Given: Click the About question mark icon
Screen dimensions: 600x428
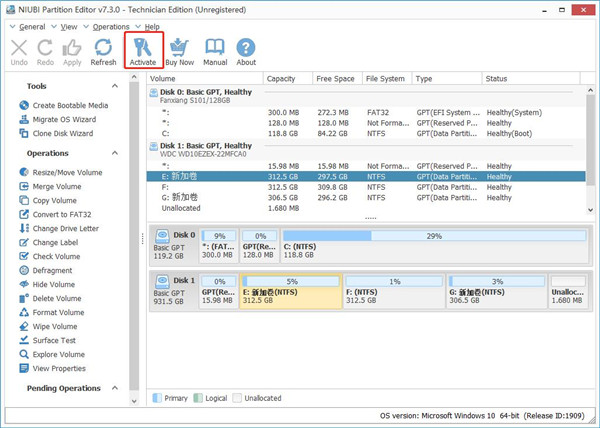Looking at the screenshot, I should 246,46.
